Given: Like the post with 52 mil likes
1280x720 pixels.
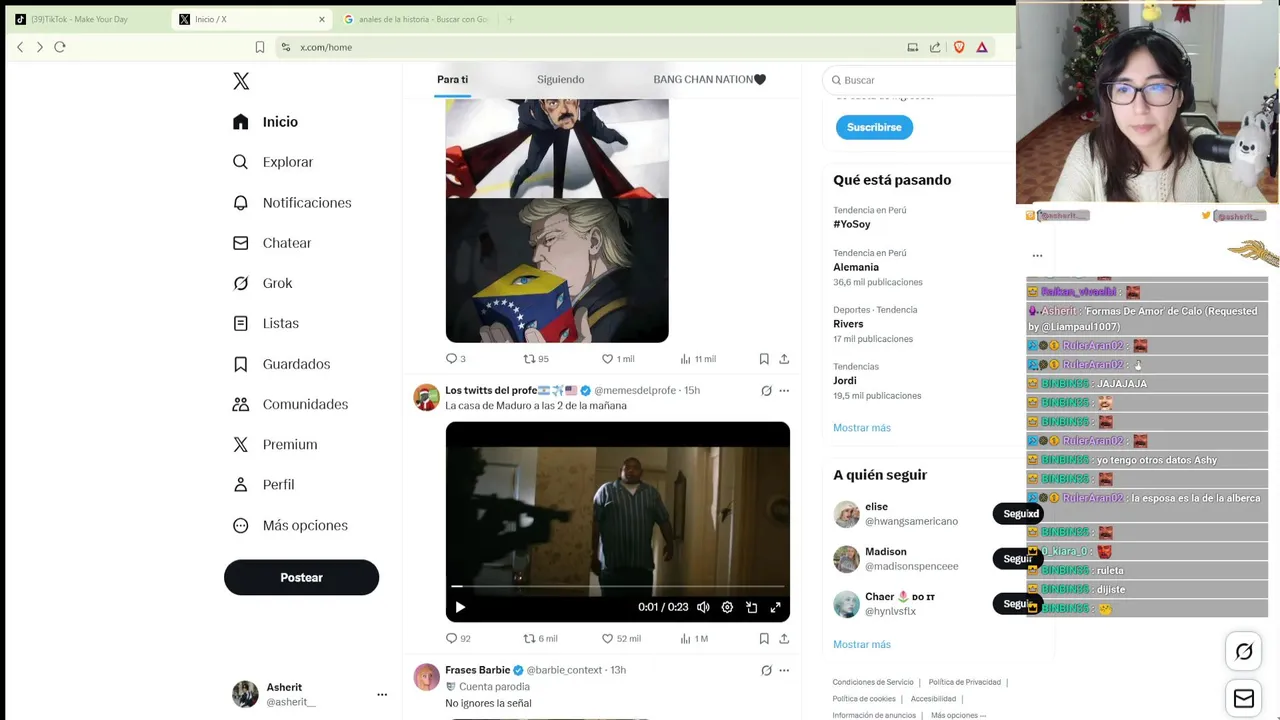Looking at the screenshot, I should coord(620,638).
